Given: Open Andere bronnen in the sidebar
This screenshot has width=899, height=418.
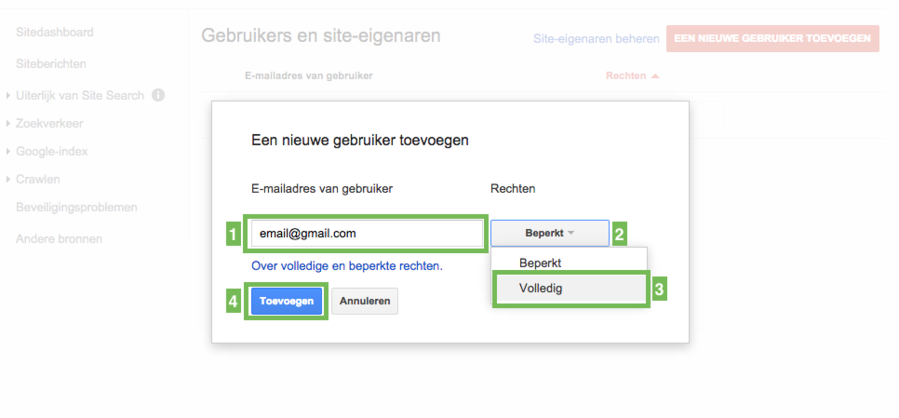Looking at the screenshot, I should pos(59,239).
